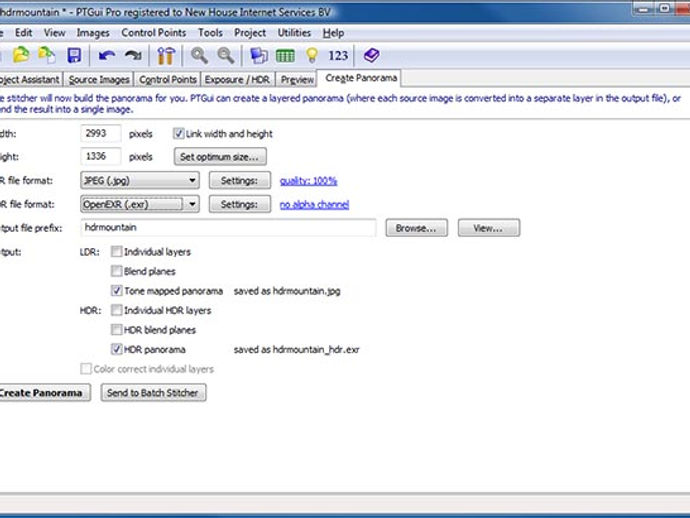Switch to Preview tab
This screenshot has width=690, height=518.
click(x=297, y=80)
